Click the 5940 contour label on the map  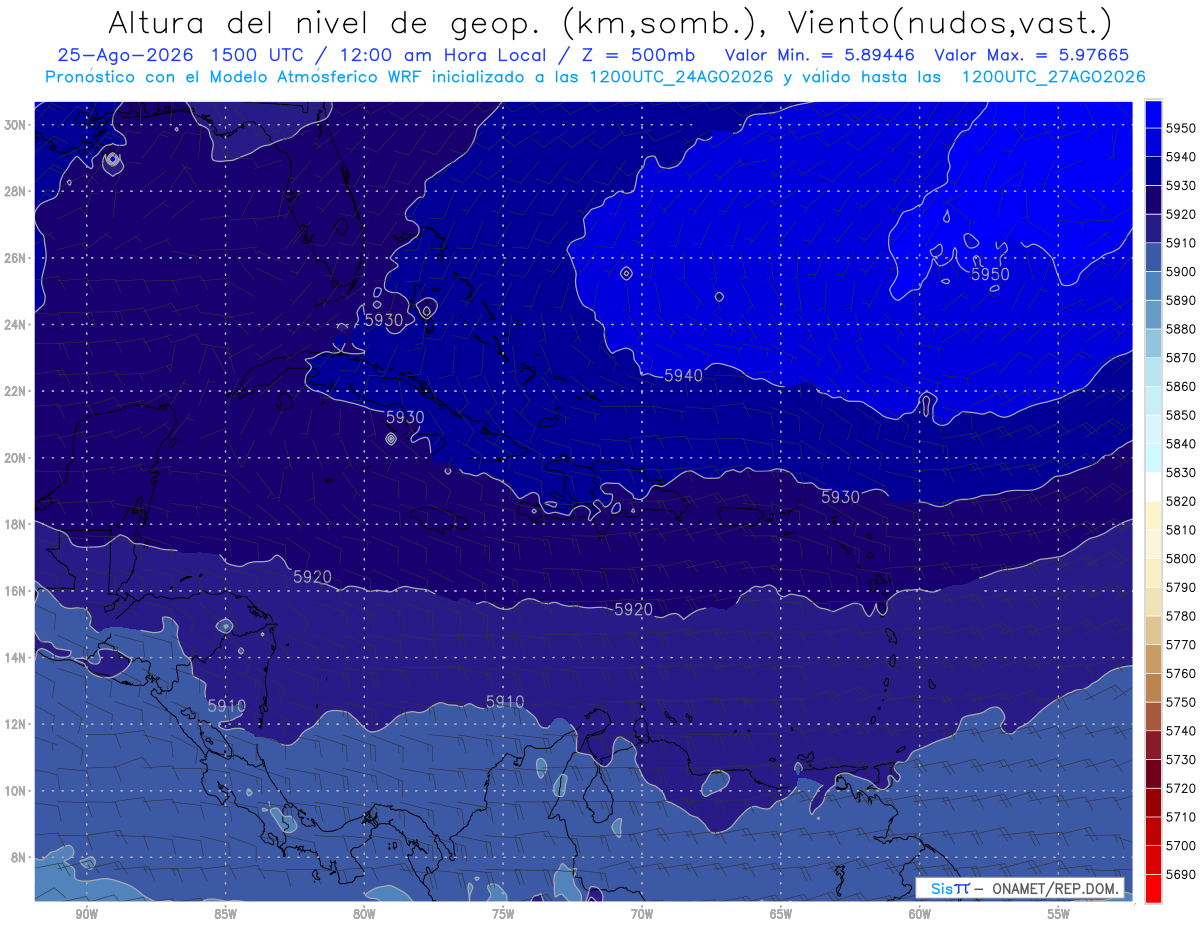(x=684, y=375)
